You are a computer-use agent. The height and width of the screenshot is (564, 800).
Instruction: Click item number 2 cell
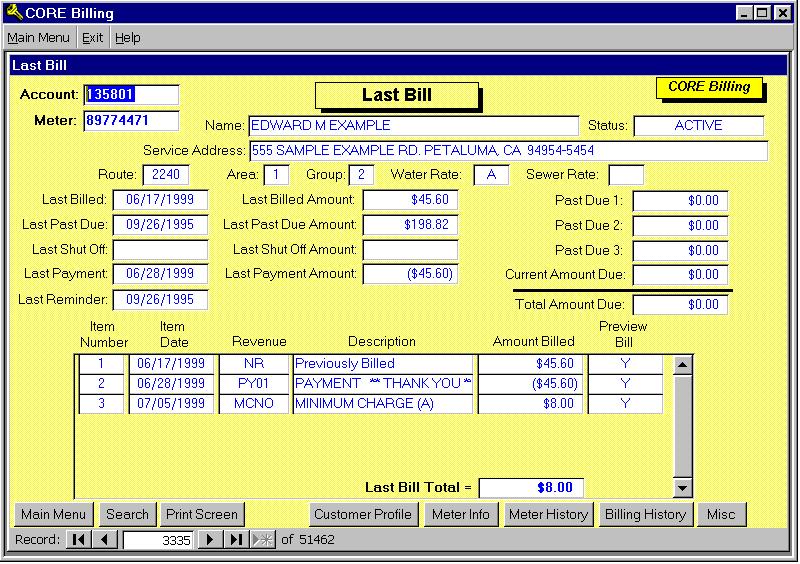click(x=101, y=383)
